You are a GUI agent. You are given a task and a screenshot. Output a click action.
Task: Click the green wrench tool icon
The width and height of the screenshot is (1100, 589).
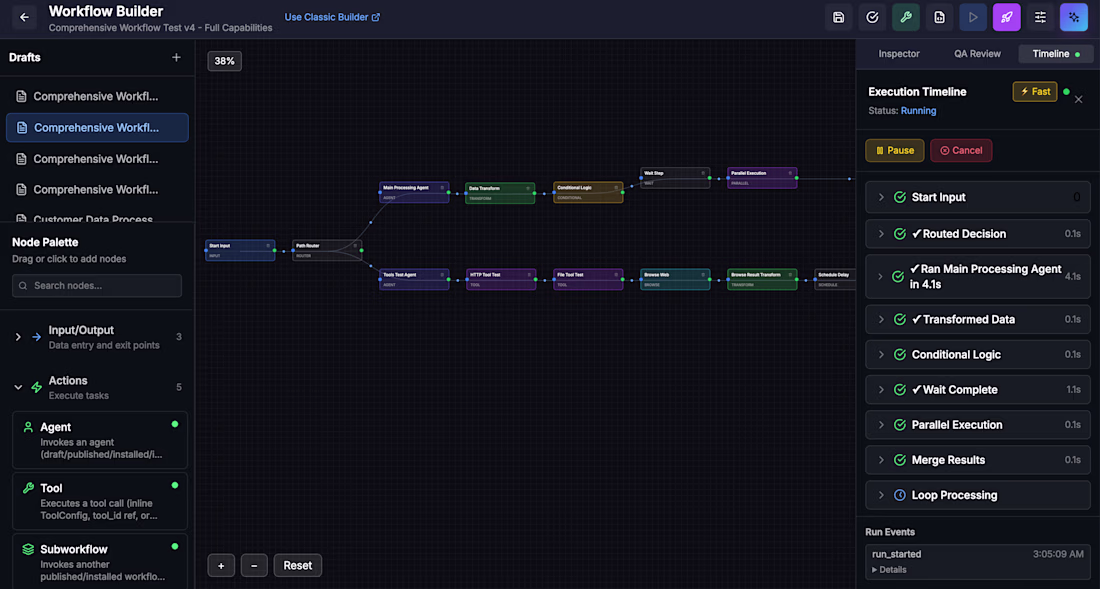(x=906, y=18)
